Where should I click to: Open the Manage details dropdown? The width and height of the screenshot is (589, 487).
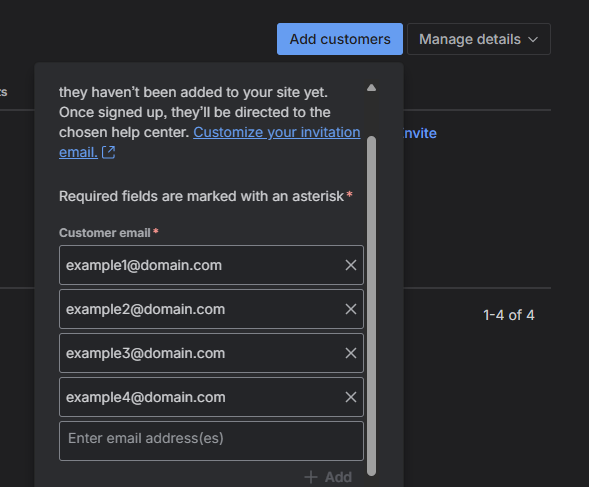click(479, 39)
